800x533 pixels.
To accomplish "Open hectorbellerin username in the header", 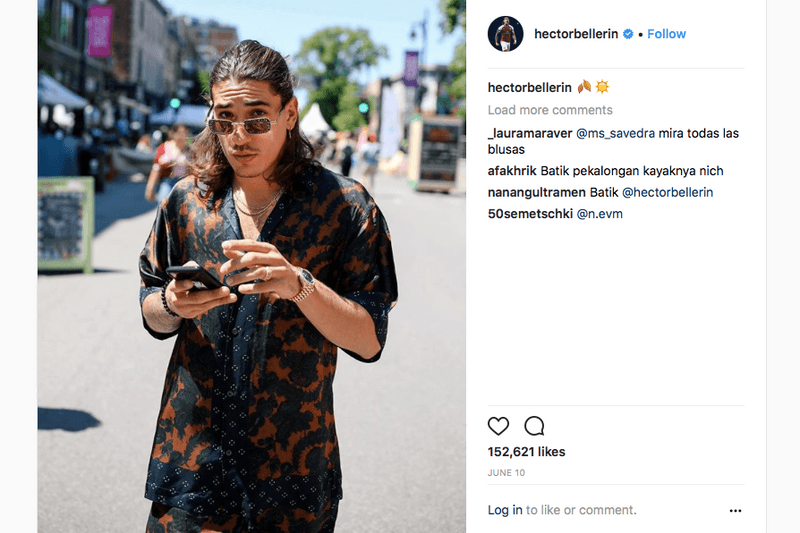I will point(576,34).
